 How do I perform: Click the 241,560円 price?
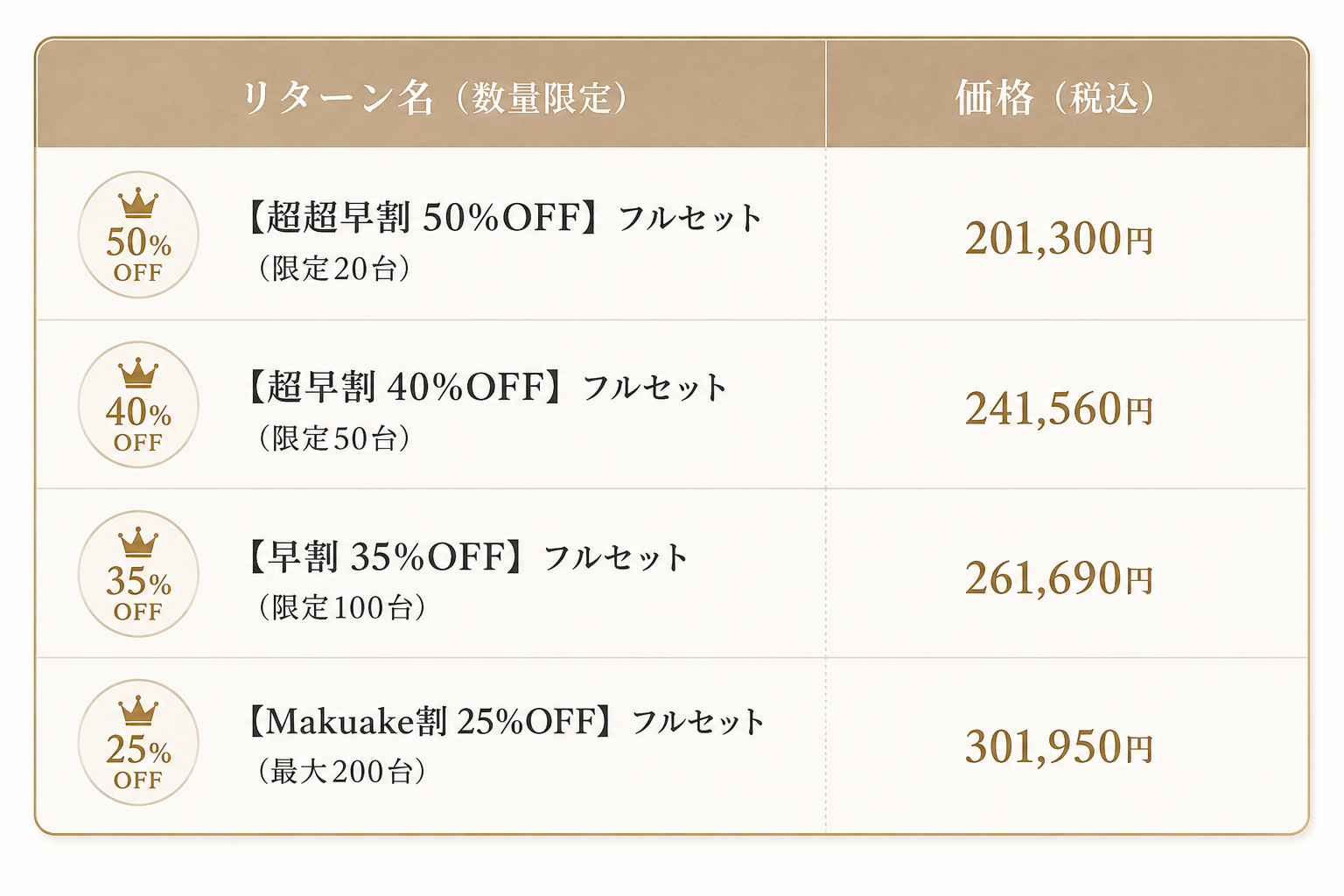pos(1059,409)
